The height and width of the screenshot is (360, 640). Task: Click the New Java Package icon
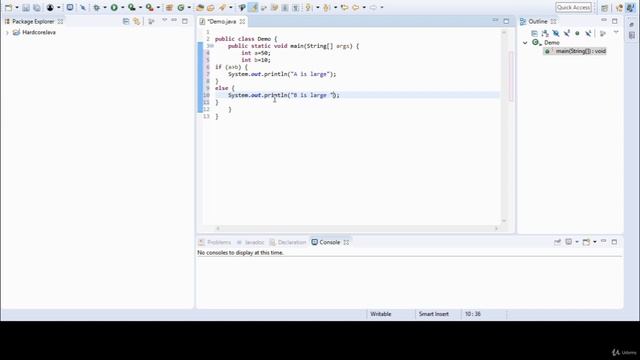169,7
